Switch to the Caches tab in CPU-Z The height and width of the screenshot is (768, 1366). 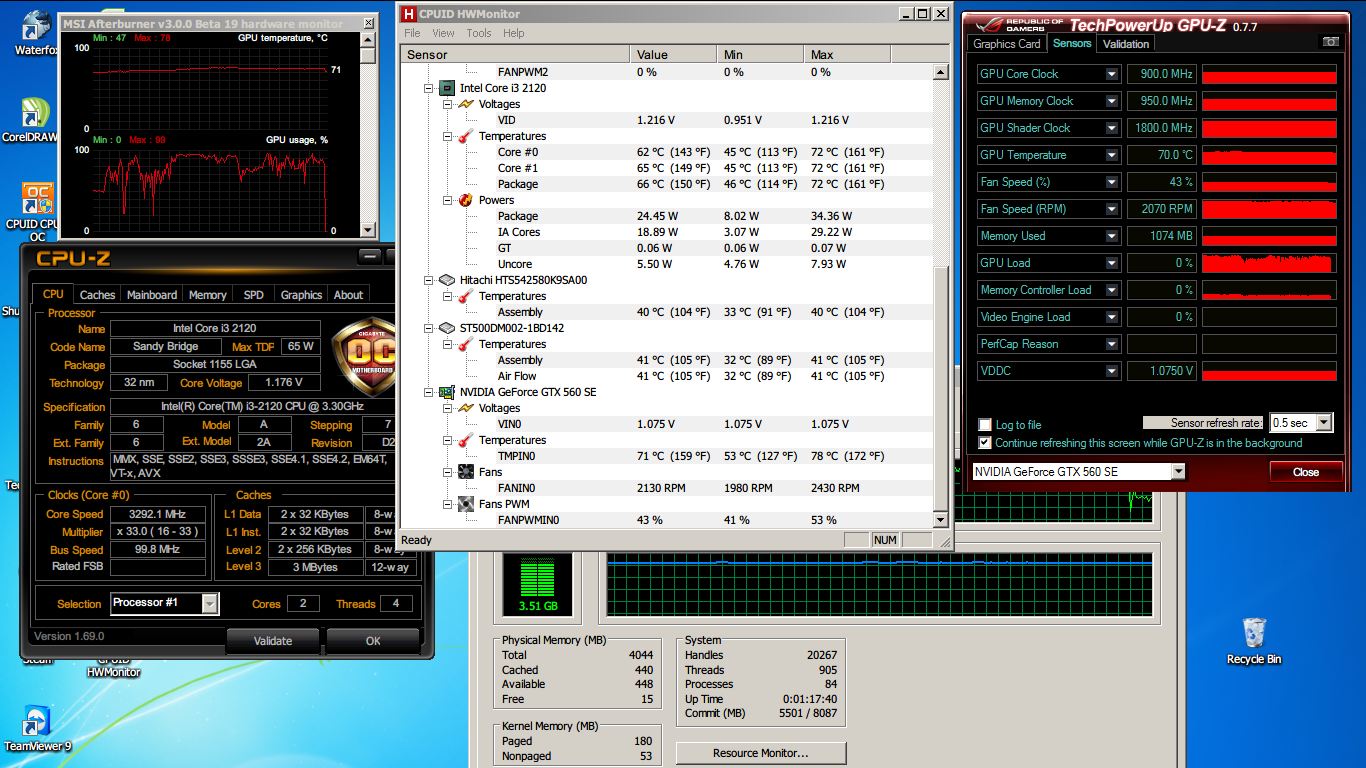point(97,295)
